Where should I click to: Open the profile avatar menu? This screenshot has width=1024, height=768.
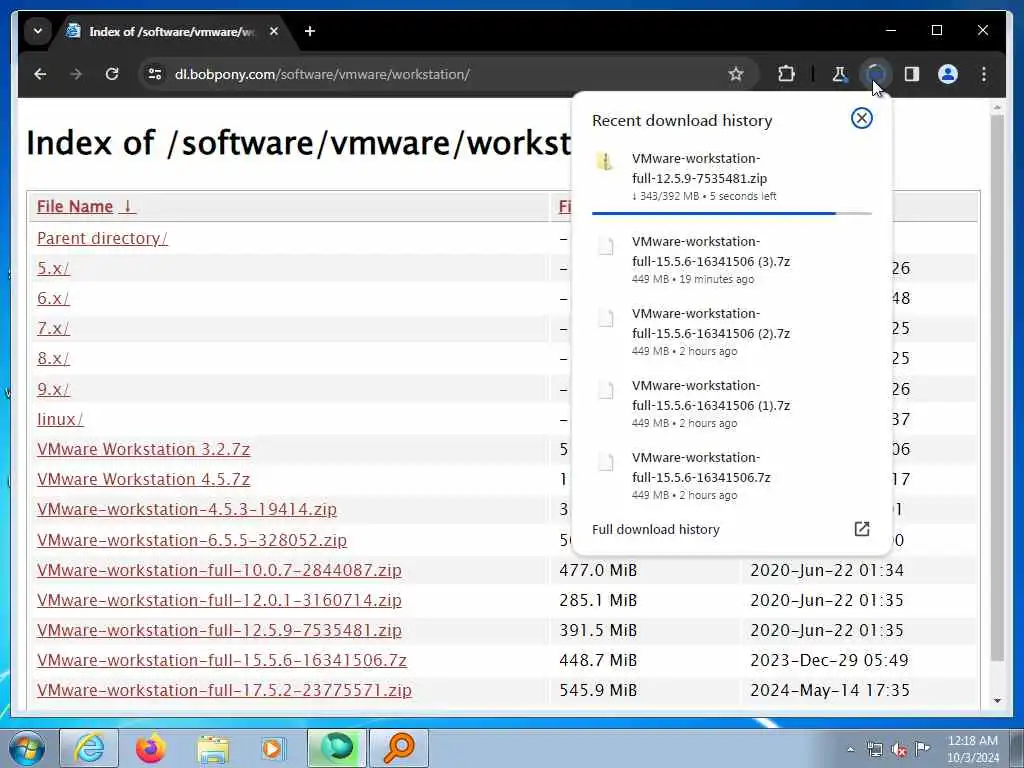tap(948, 74)
